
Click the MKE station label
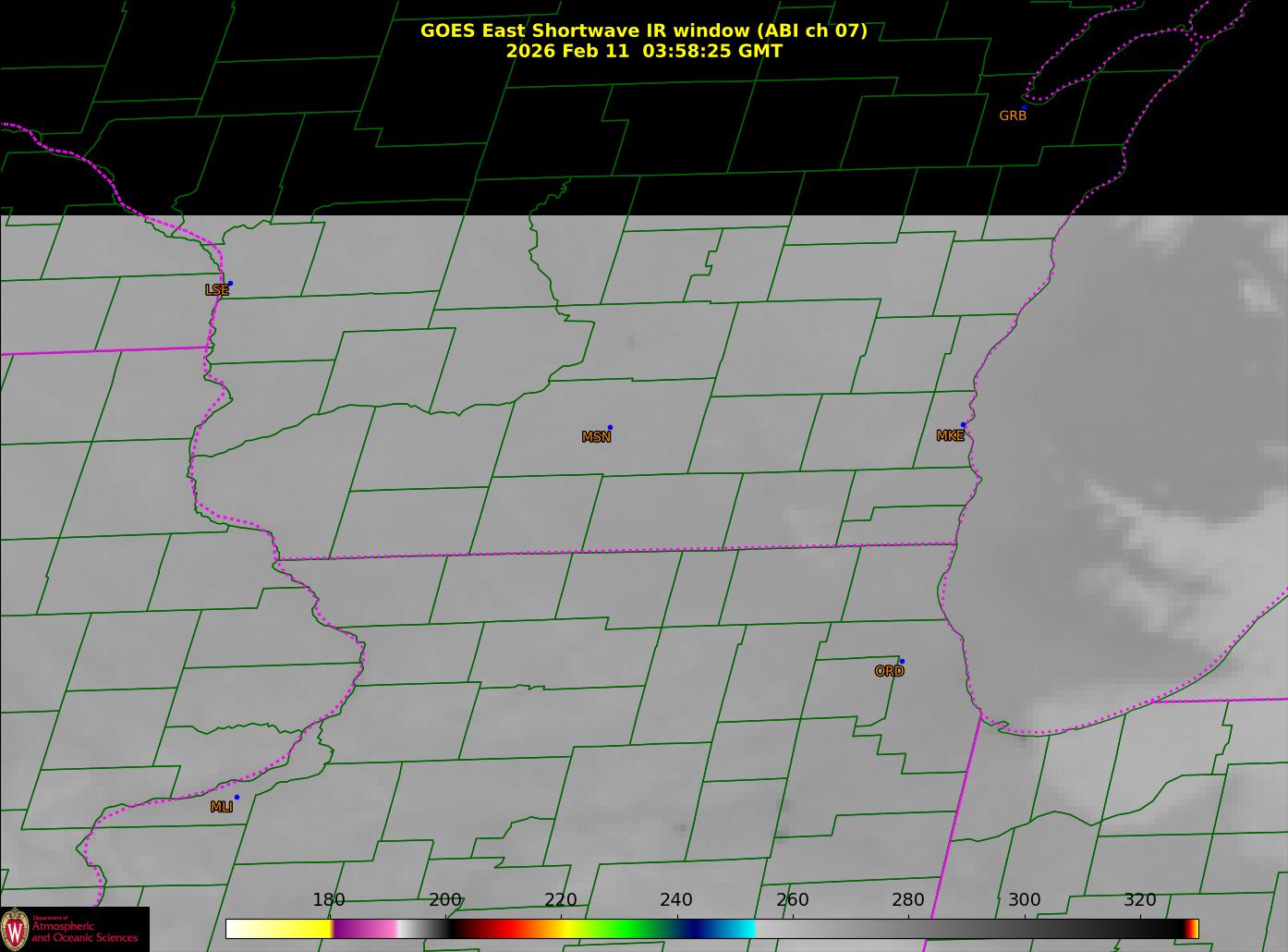tap(950, 436)
